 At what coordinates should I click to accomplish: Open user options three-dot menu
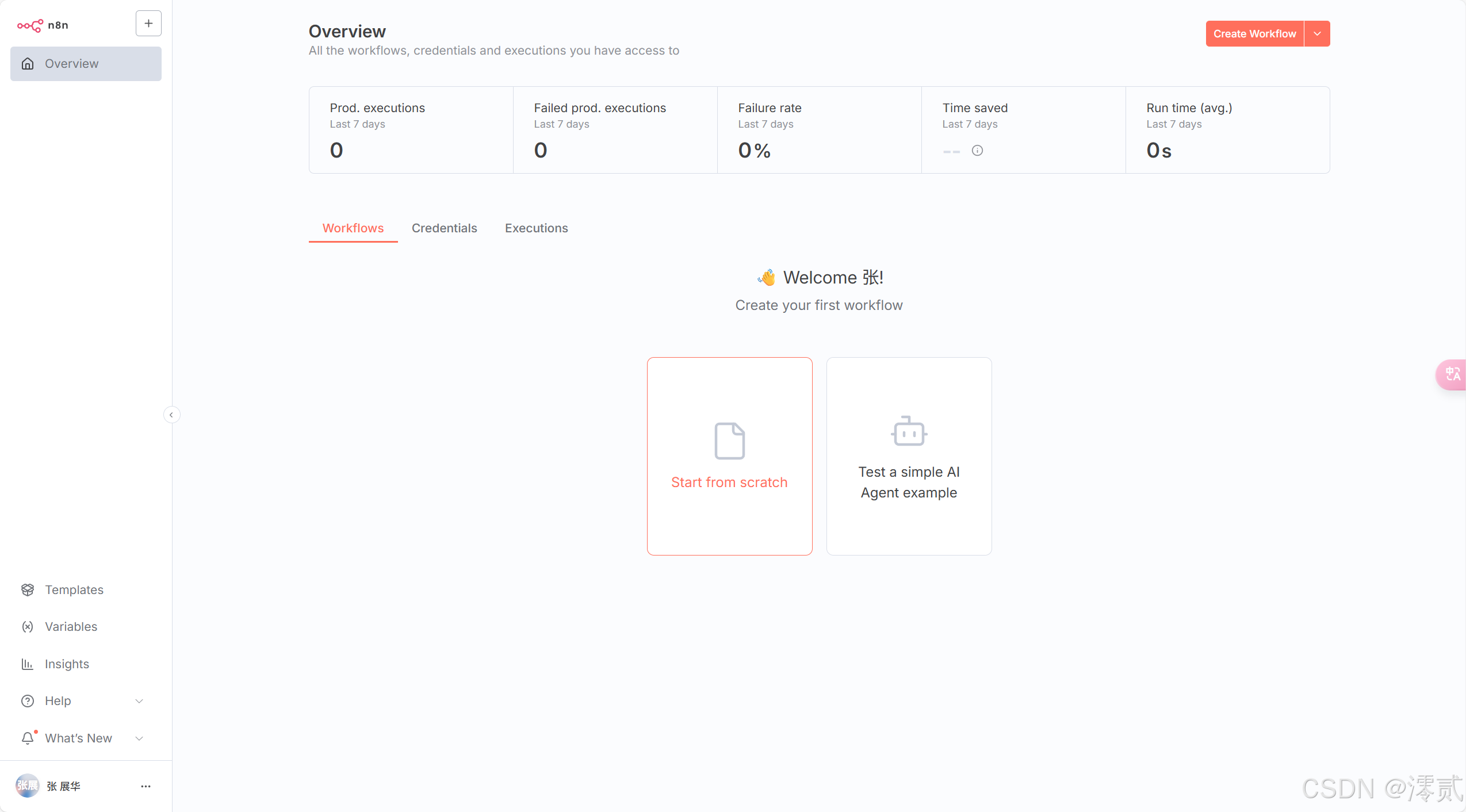point(146,786)
